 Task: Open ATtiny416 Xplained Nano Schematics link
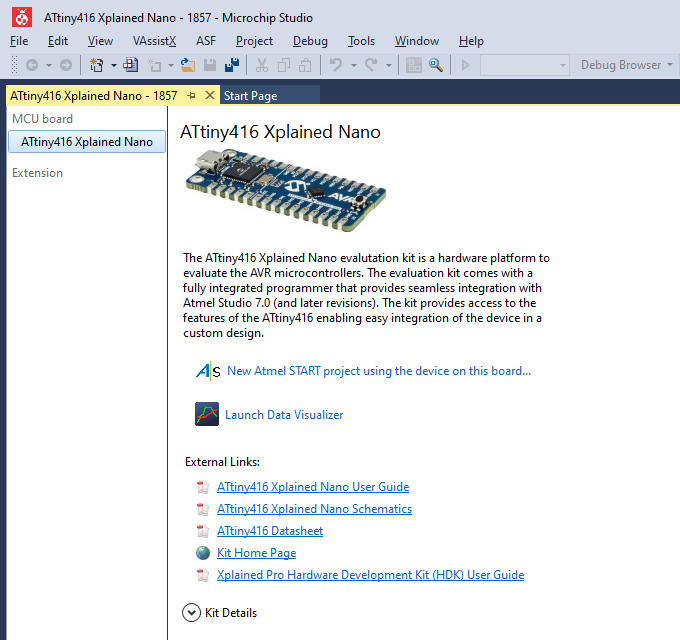tap(314, 509)
